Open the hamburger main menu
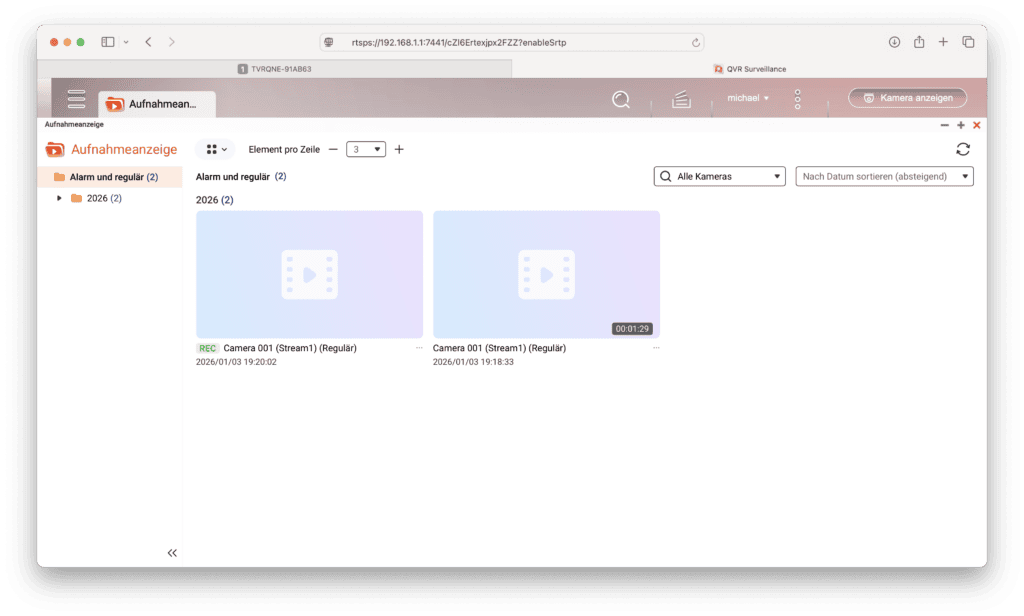The width and height of the screenshot is (1024, 616). [77, 99]
